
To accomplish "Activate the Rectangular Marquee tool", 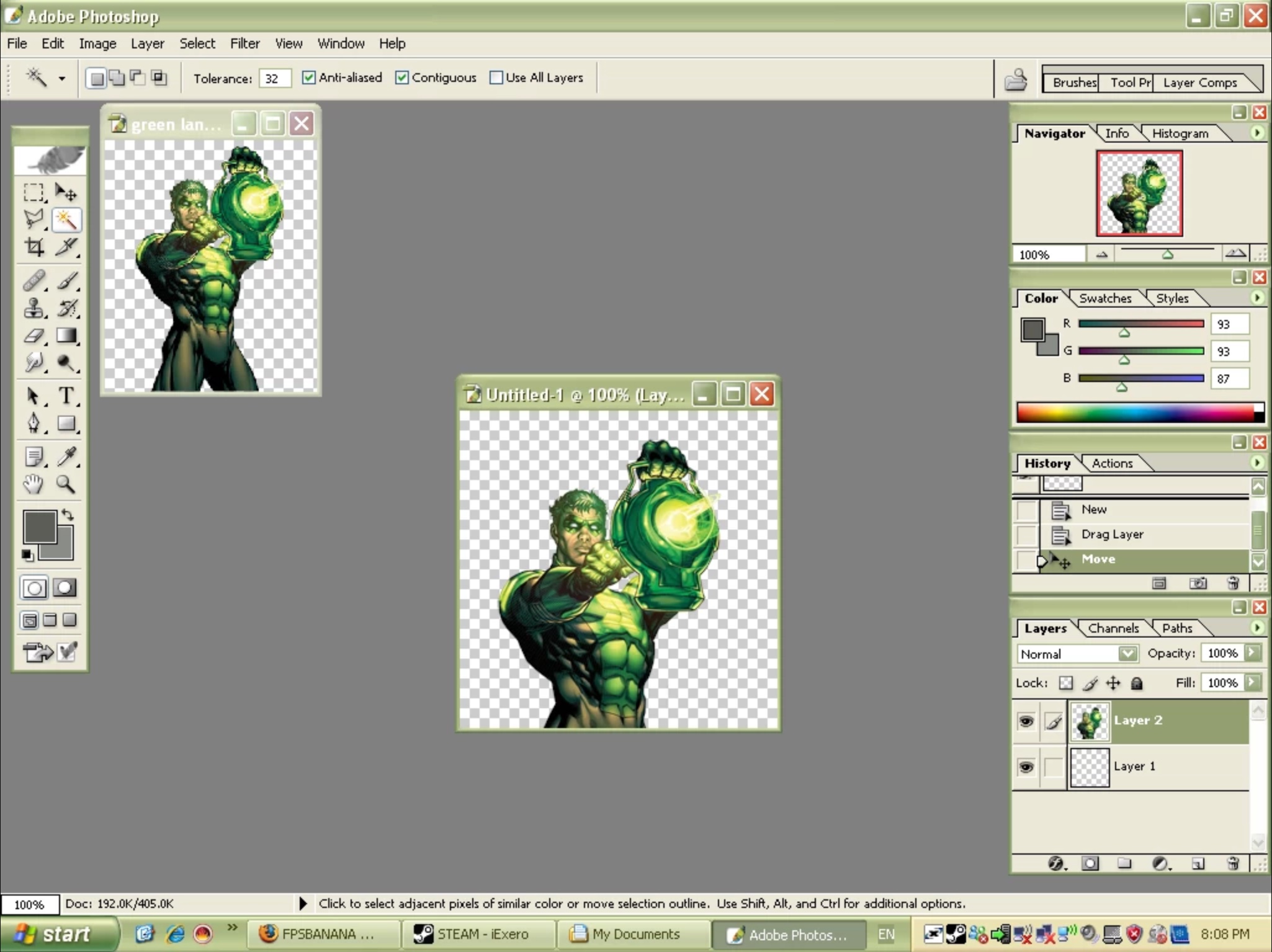I will 34,192.
